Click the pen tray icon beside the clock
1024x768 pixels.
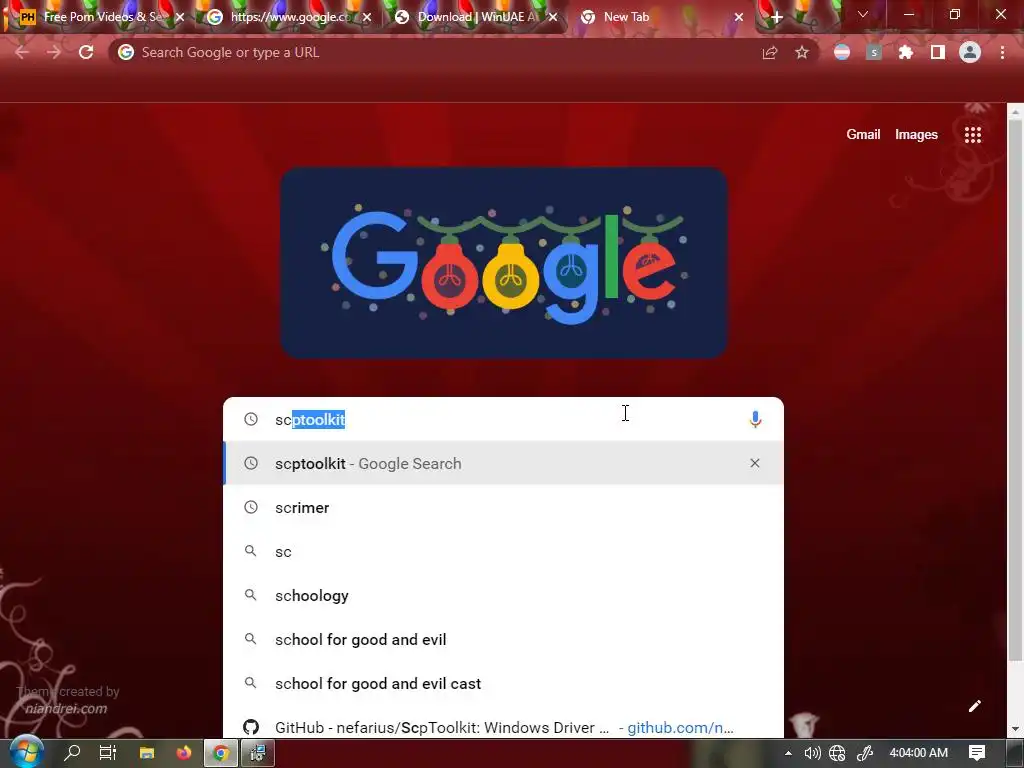point(865,753)
